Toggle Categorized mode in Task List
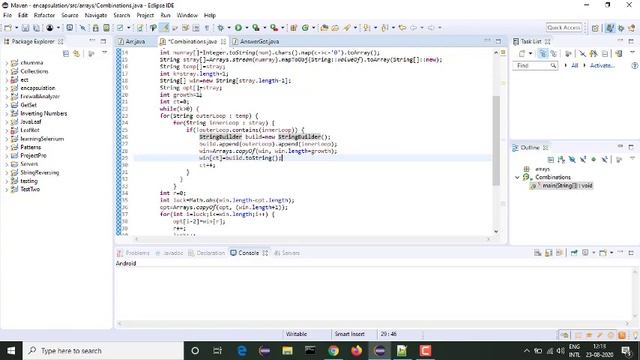640x360 pixels. pyautogui.click(x=543, y=53)
